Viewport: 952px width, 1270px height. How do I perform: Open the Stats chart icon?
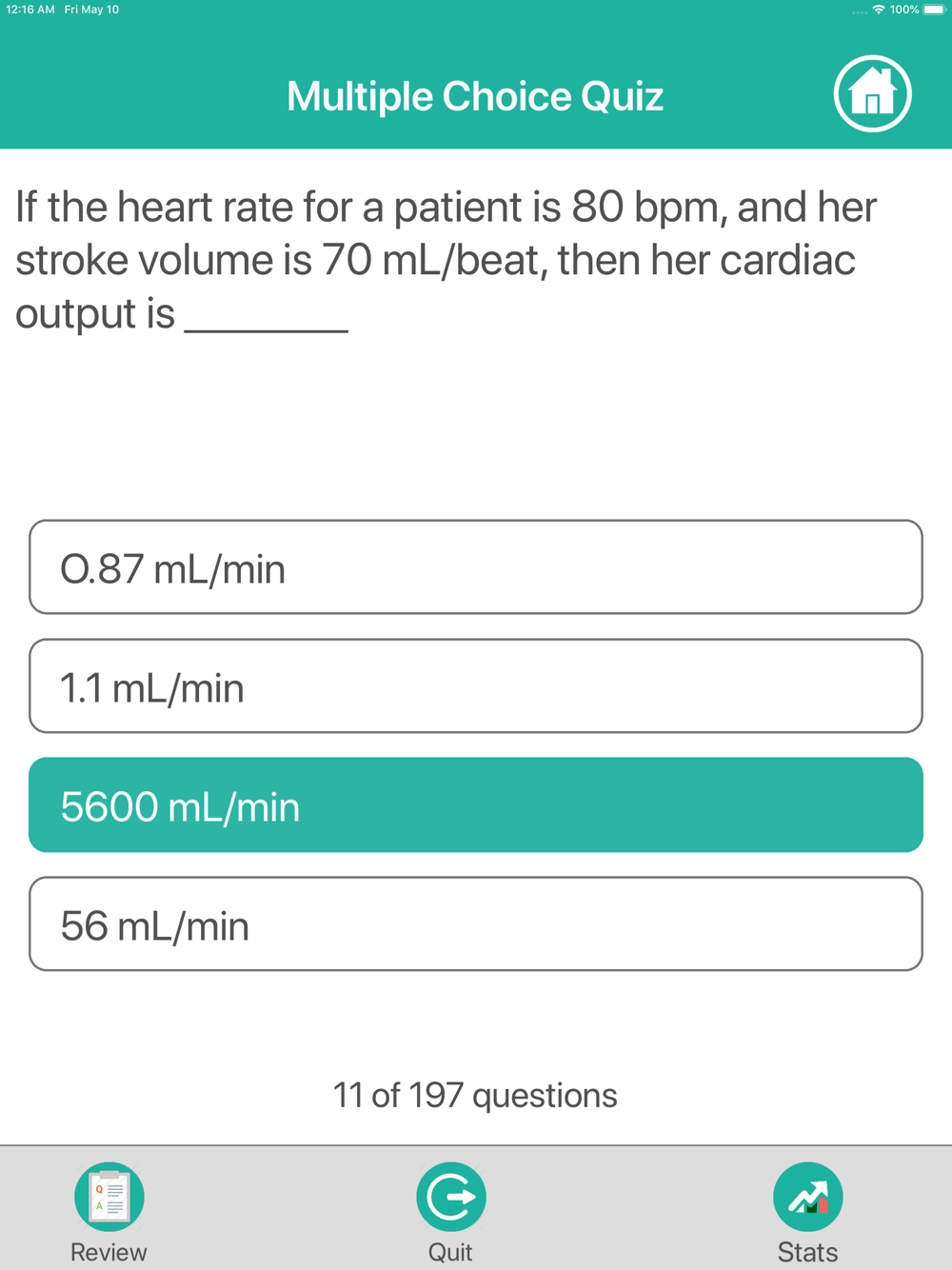[808, 1197]
